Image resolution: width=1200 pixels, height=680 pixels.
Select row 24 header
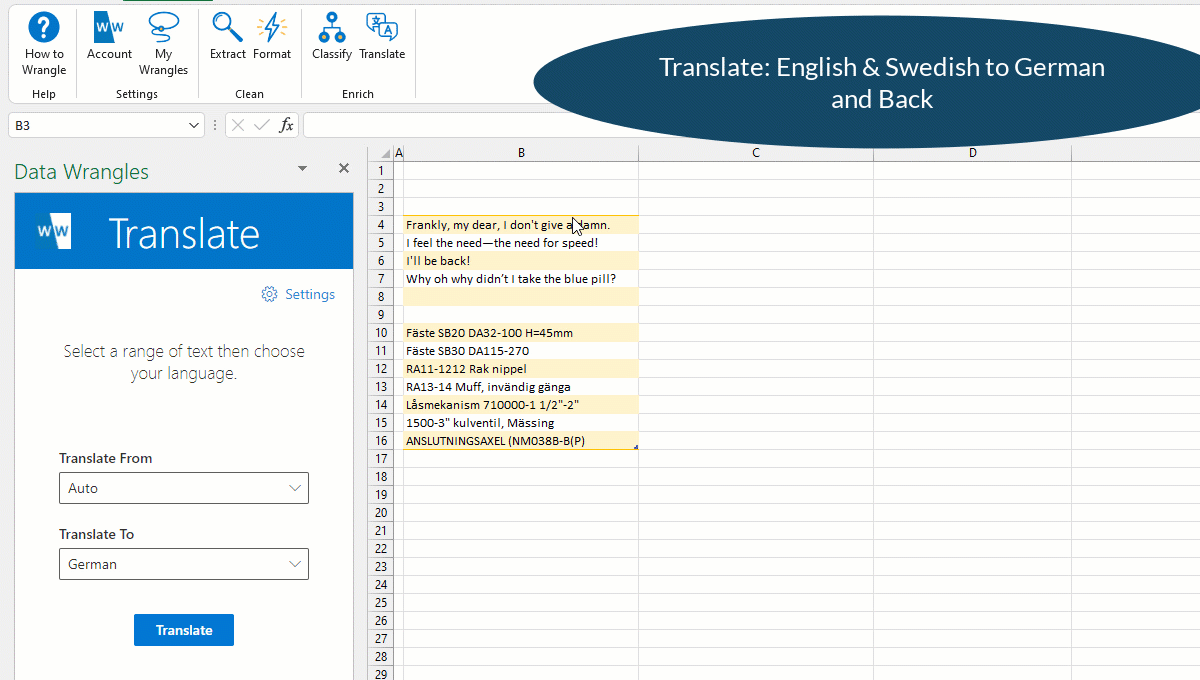pos(381,585)
